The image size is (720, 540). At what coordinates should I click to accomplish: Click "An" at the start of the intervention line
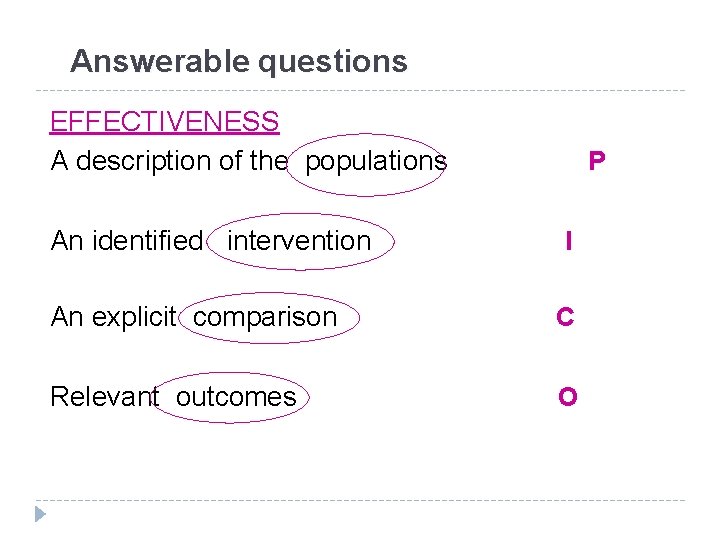point(67,241)
